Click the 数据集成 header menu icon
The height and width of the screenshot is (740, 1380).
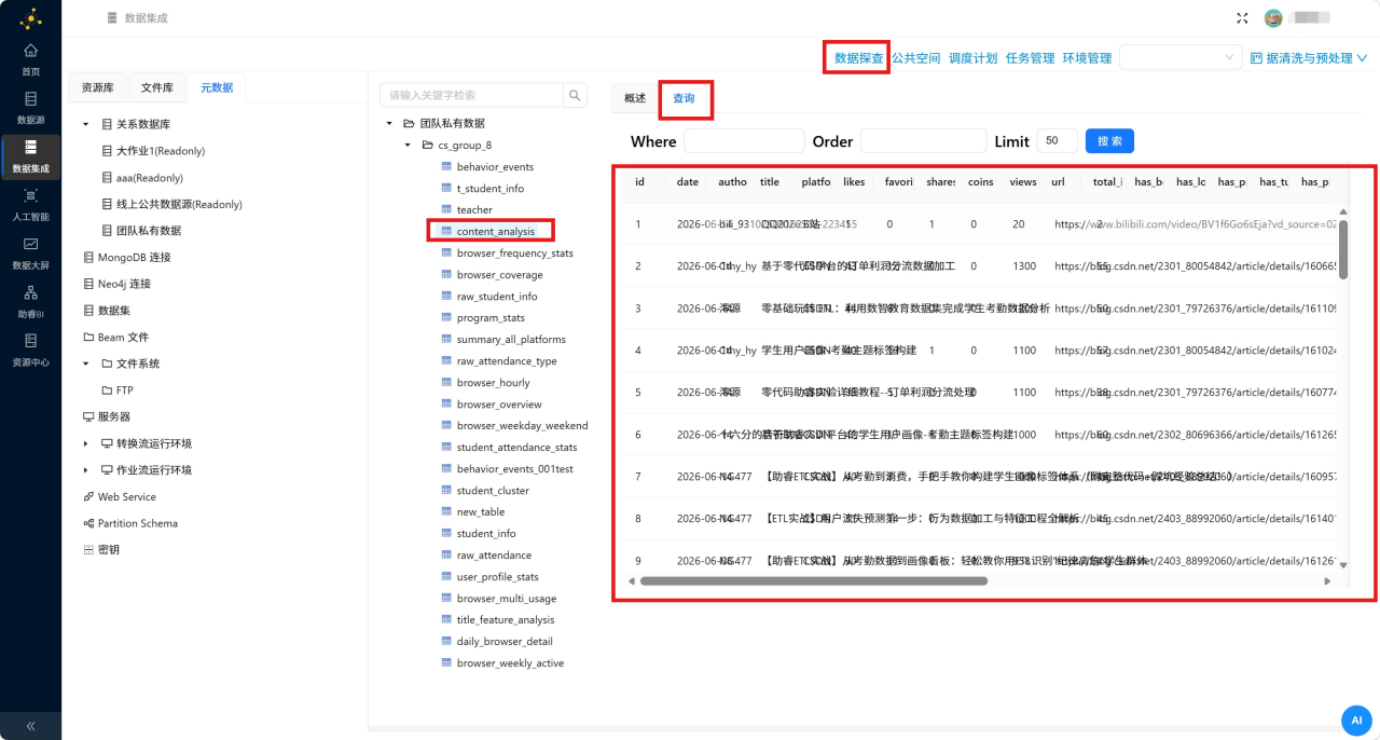coord(112,18)
